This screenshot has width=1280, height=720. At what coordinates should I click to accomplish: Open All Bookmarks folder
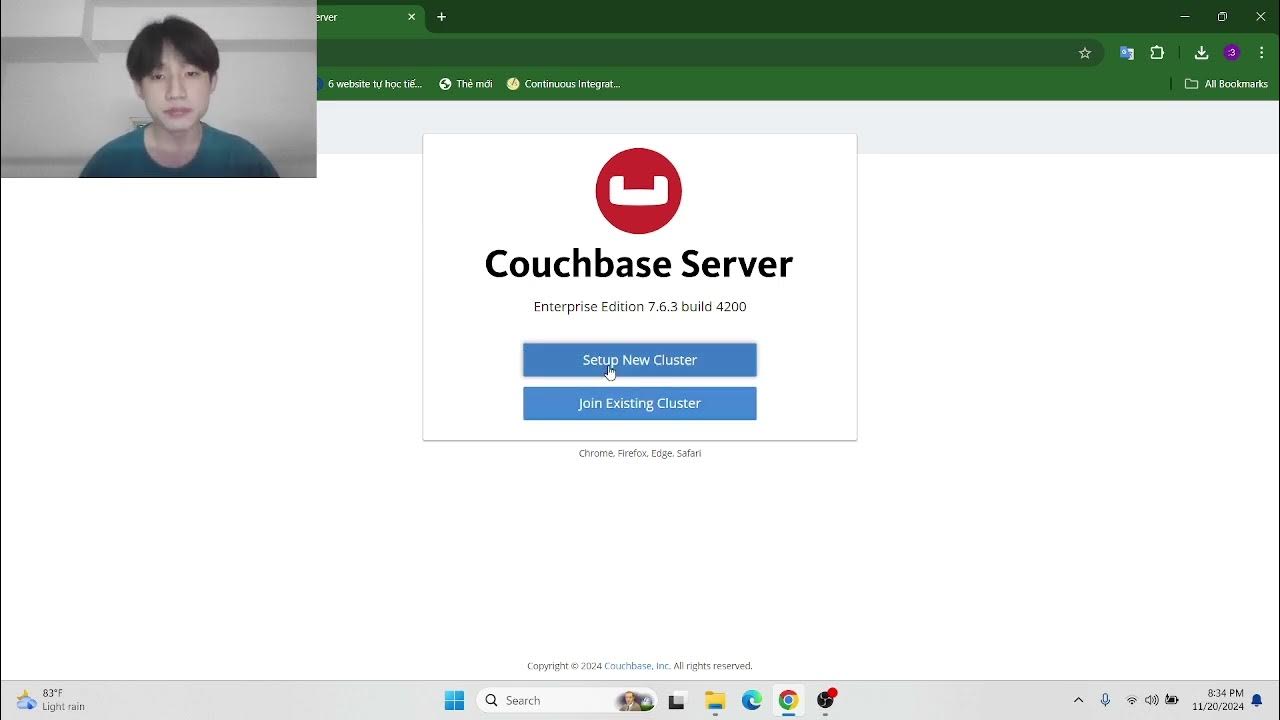click(x=1226, y=84)
